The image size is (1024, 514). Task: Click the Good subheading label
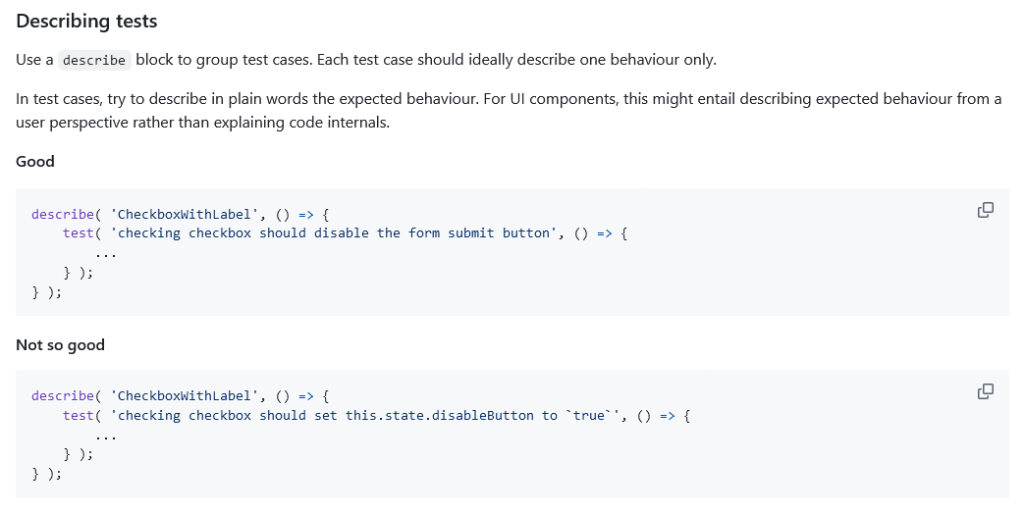pyautogui.click(x=35, y=162)
